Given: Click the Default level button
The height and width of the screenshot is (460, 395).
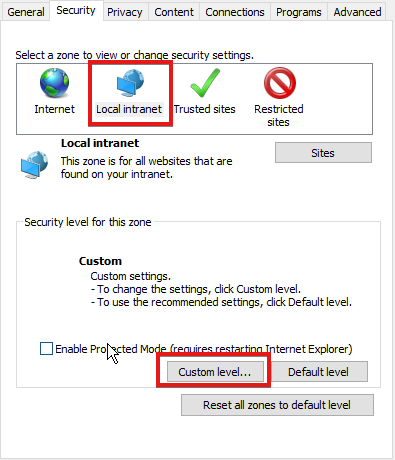Looking at the screenshot, I should (x=319, y=372).
